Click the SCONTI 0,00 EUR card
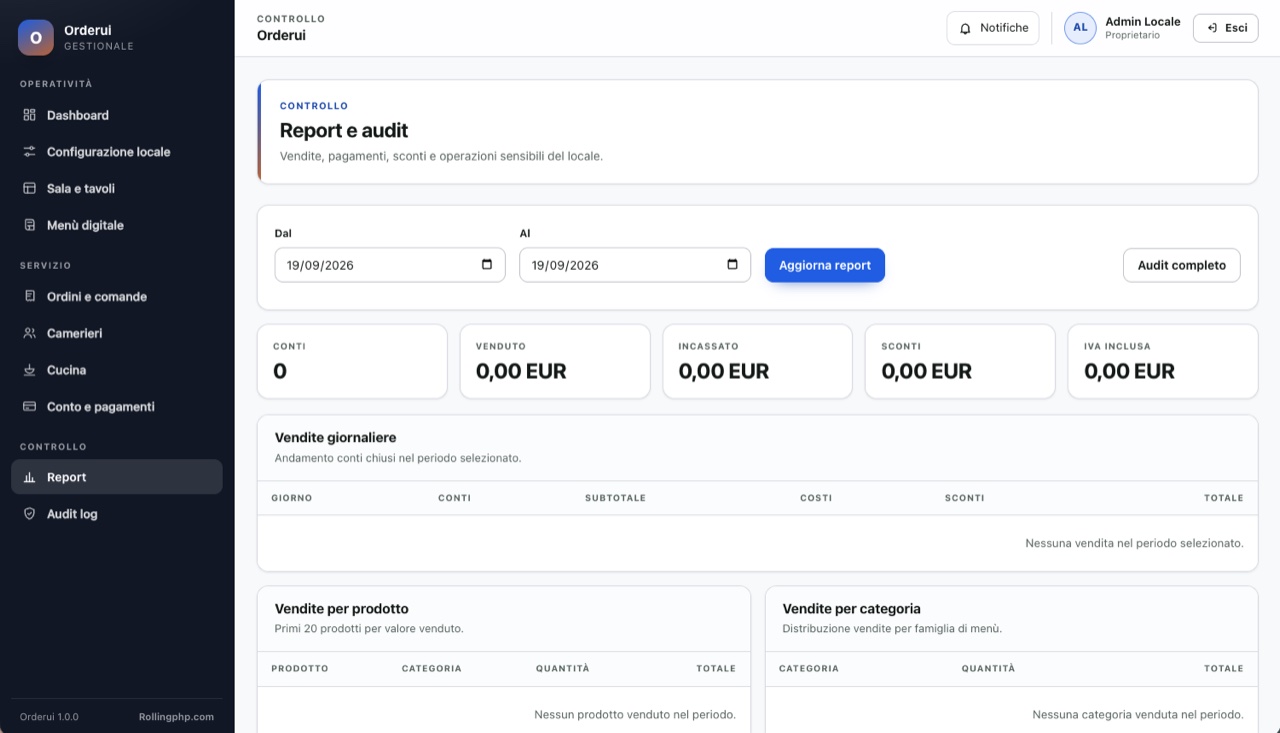 click(960, 361)
